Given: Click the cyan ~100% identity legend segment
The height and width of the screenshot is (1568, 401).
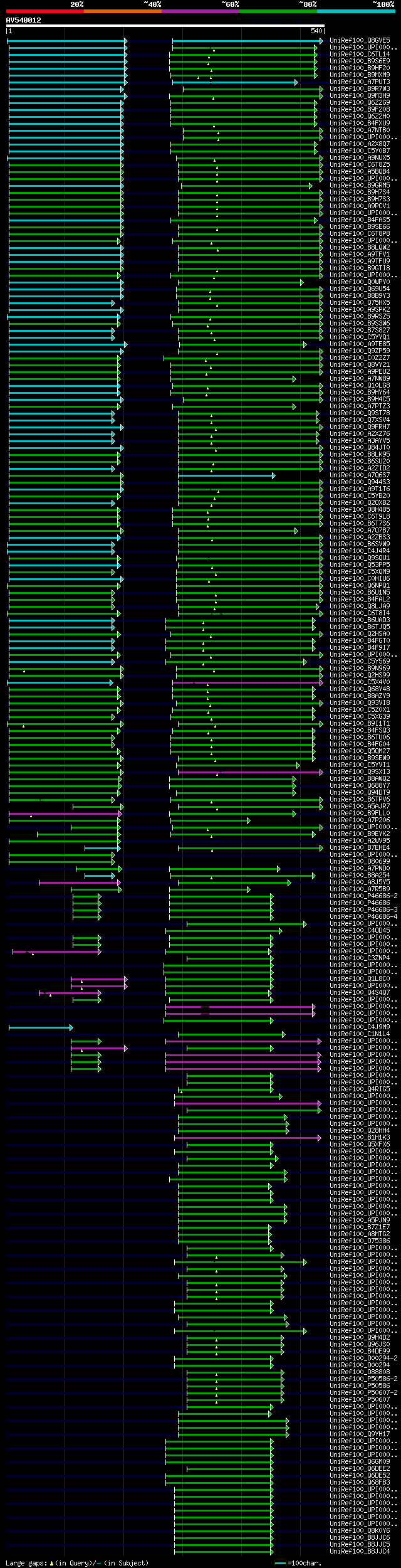Looking at the screenshot, I should tap(356, 11).
